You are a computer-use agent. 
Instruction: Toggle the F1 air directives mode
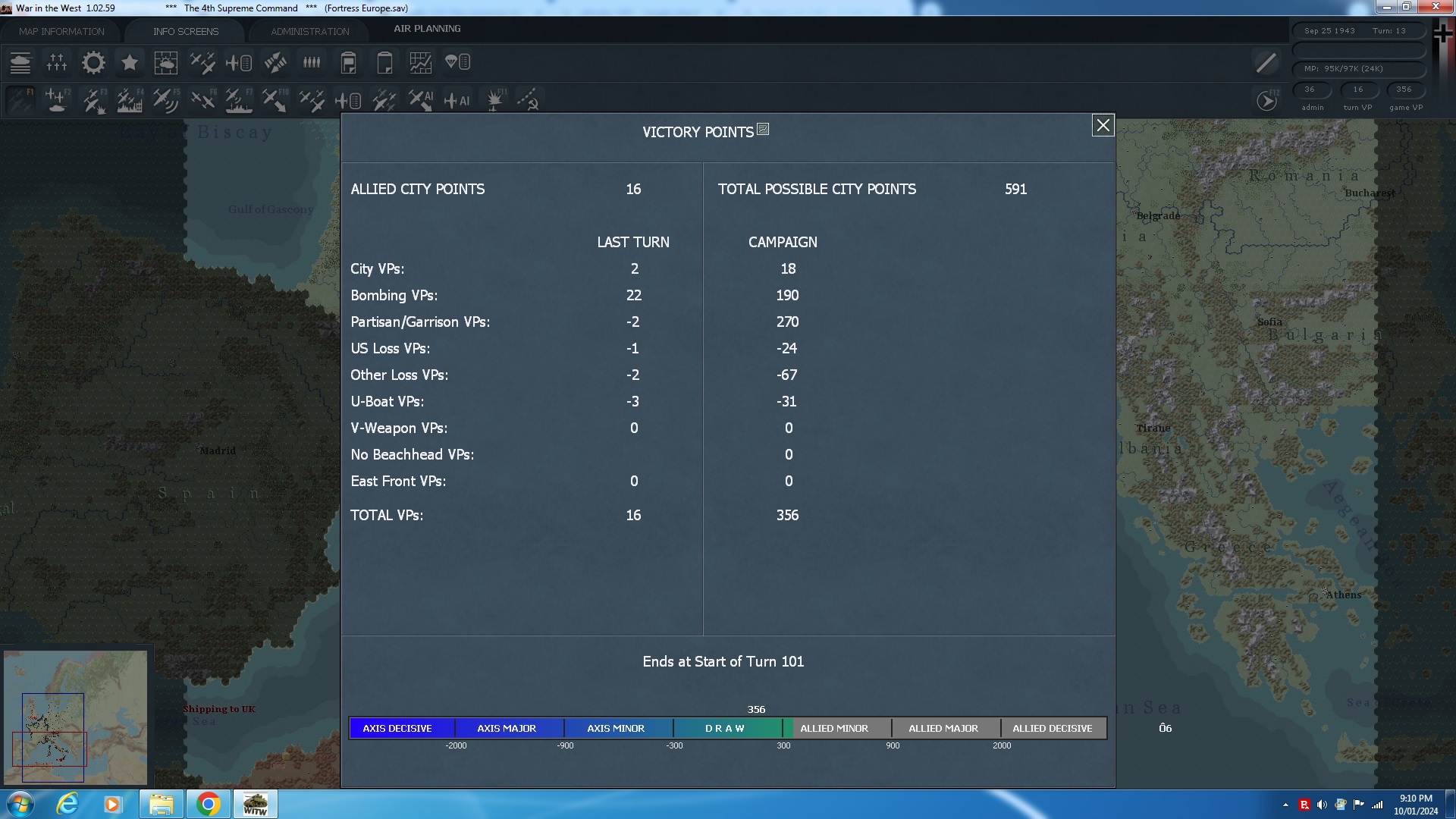[x=19, y=99]
